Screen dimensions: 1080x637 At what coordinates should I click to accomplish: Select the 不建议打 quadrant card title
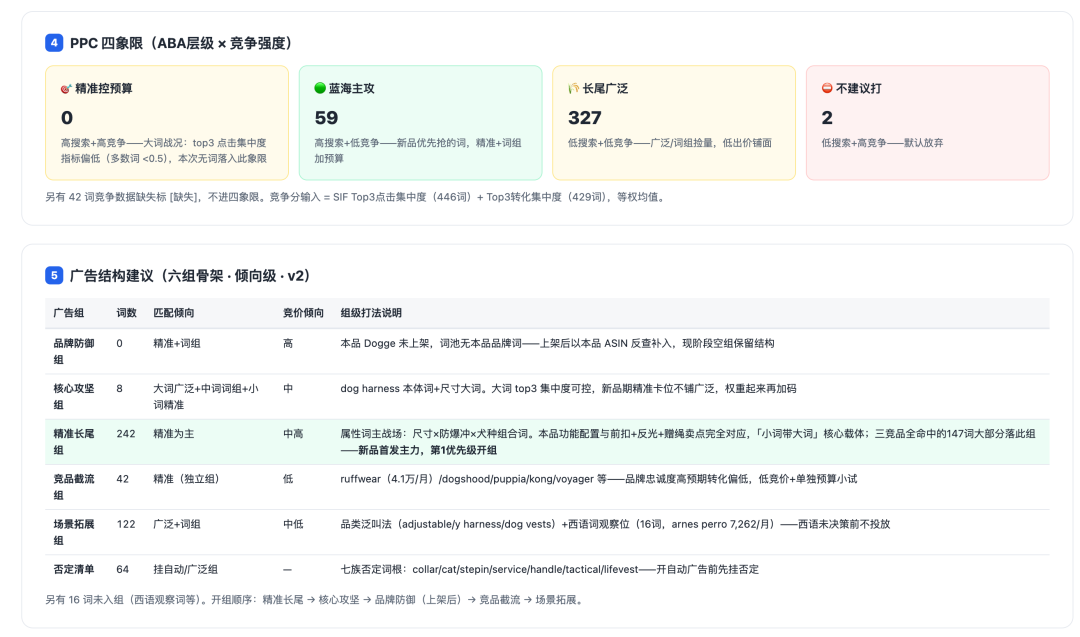pos(859,88)
